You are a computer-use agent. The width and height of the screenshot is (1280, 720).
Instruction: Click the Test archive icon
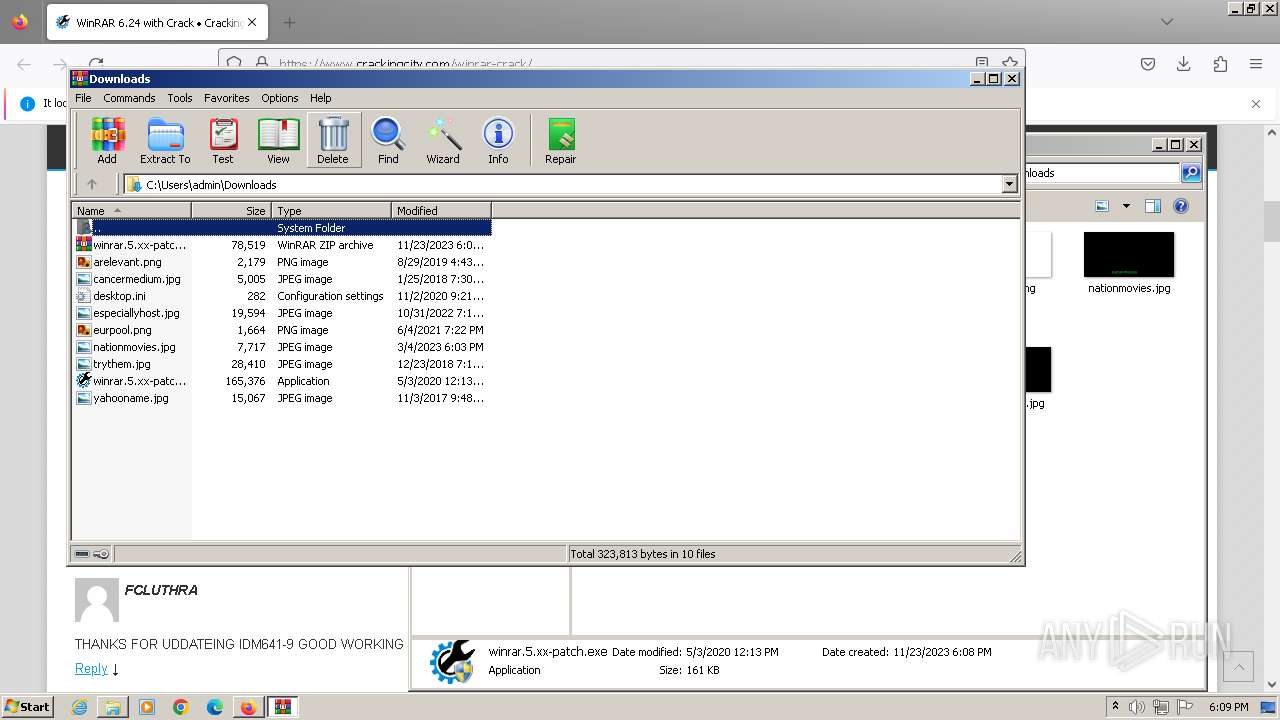(x=223, y=140)
